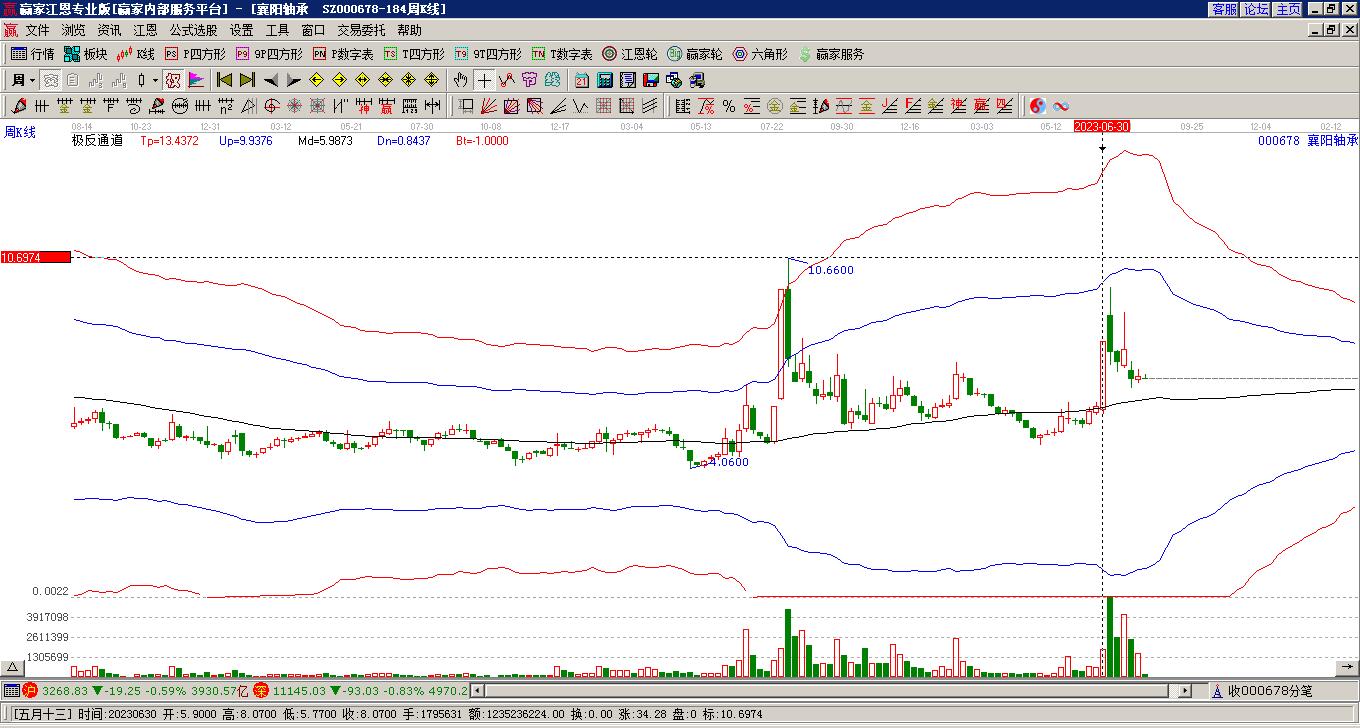Jump to first bar with skip-back arrow
Viewport: 1360px width, 728px height.
[x=224, y=80]
